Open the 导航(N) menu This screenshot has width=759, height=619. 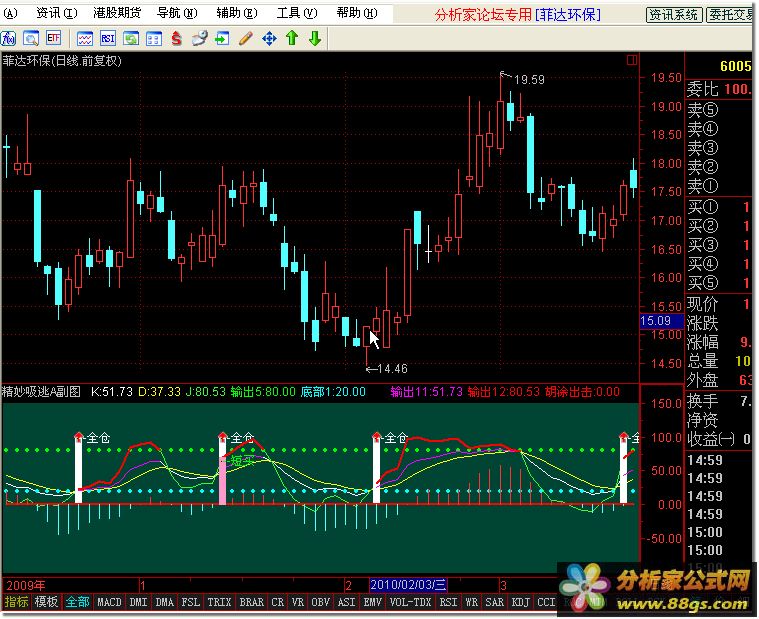(177, 13)
